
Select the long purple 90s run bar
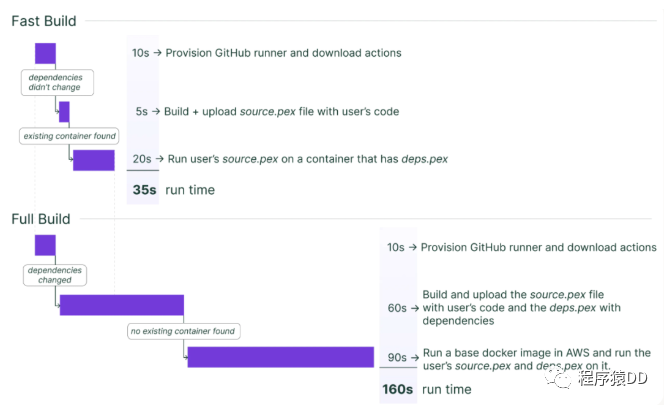pos(281,357)
